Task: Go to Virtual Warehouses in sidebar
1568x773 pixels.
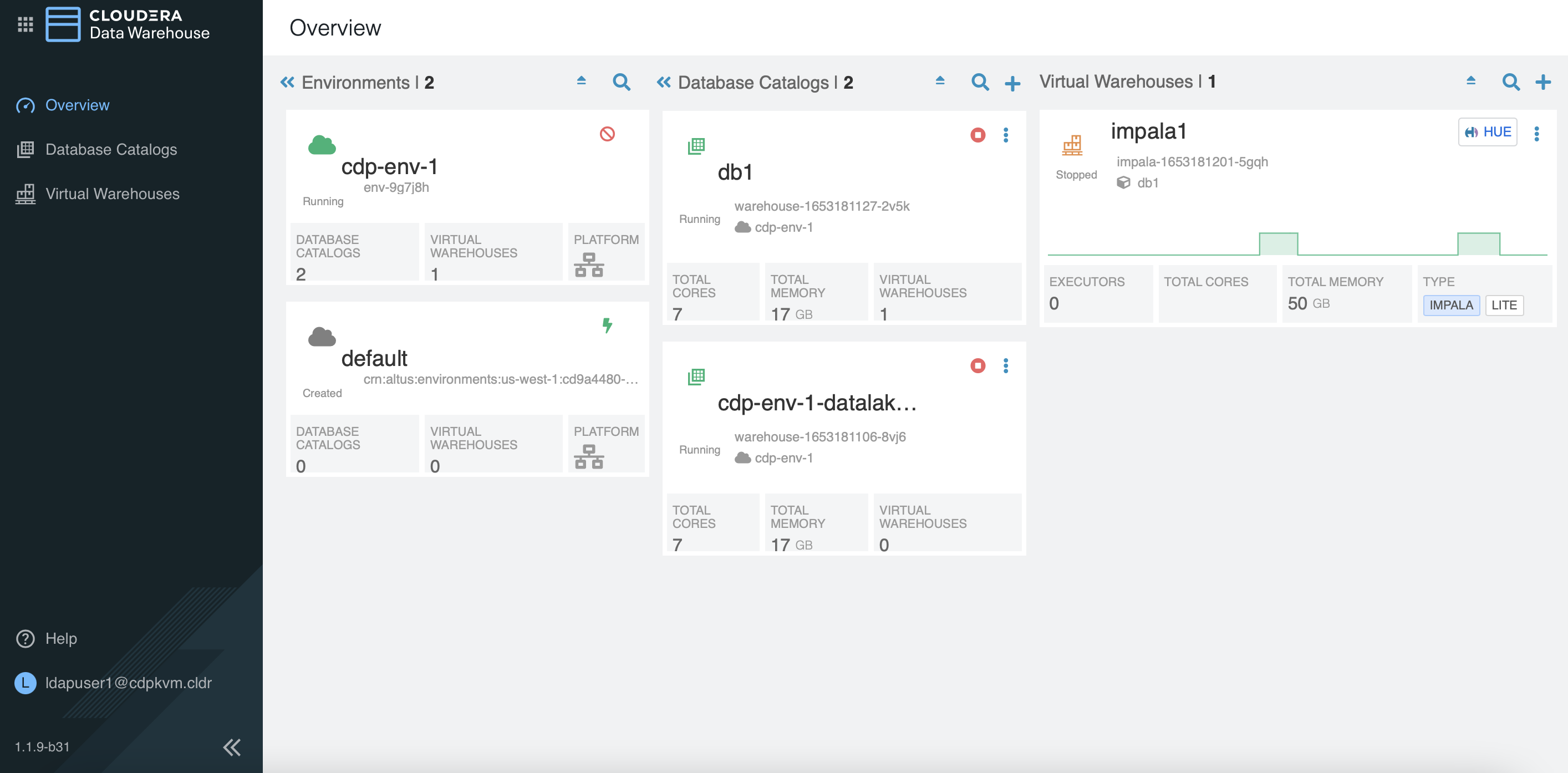Action: [x=112, y=194]
